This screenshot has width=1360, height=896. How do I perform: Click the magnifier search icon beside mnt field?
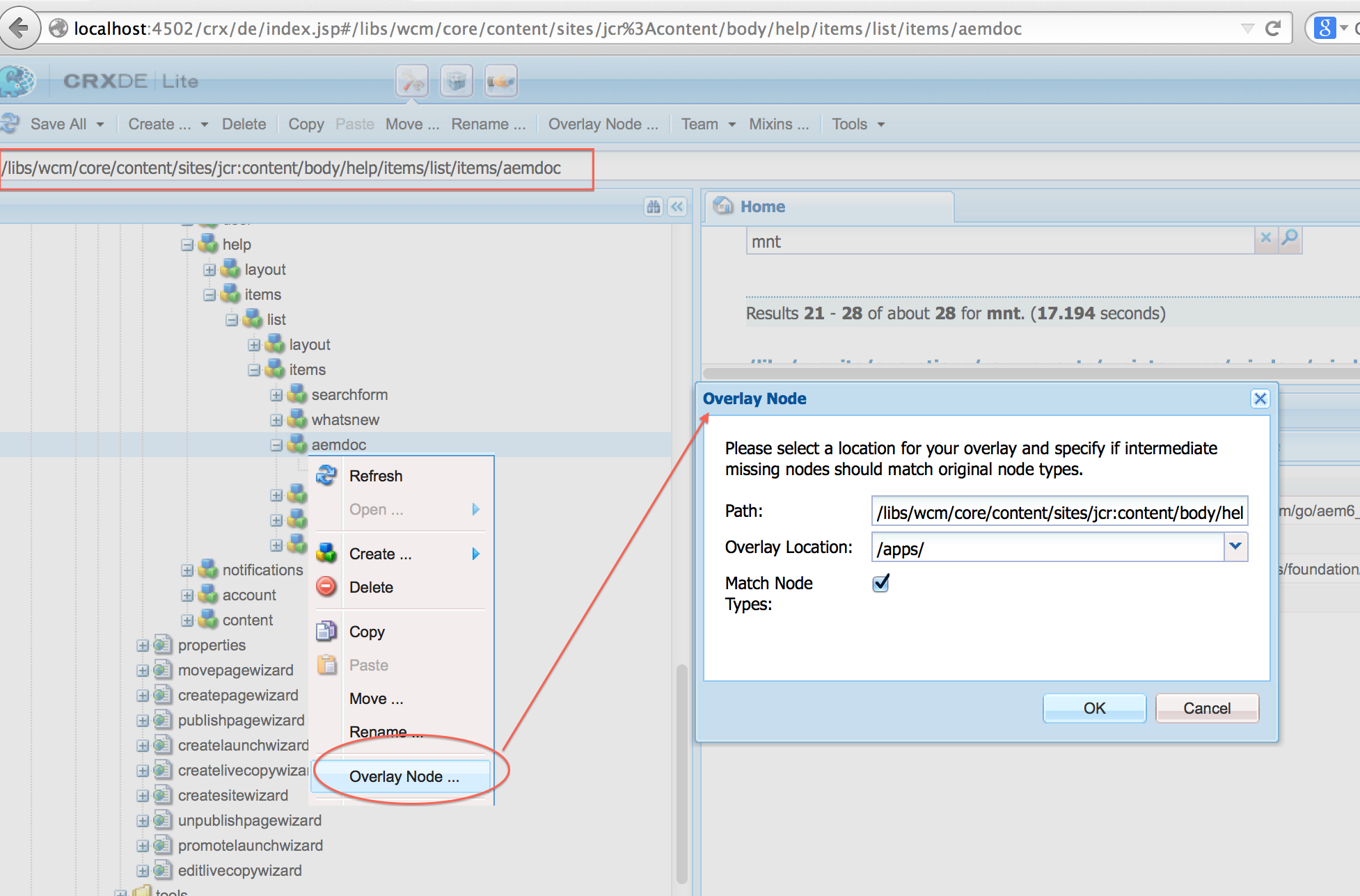[x=1290, y=238]
